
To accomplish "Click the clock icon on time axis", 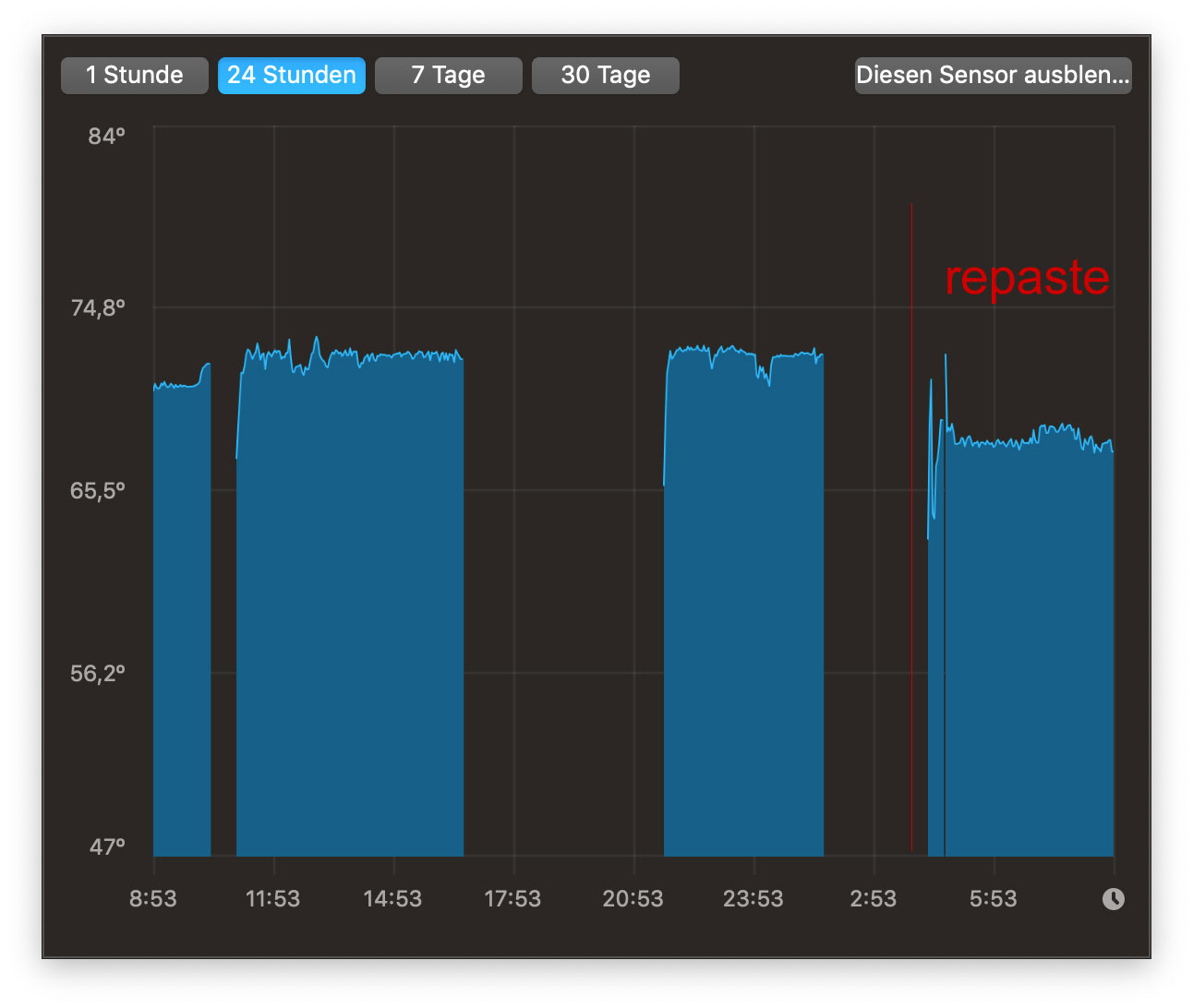I will click(x=1114, y=899).
